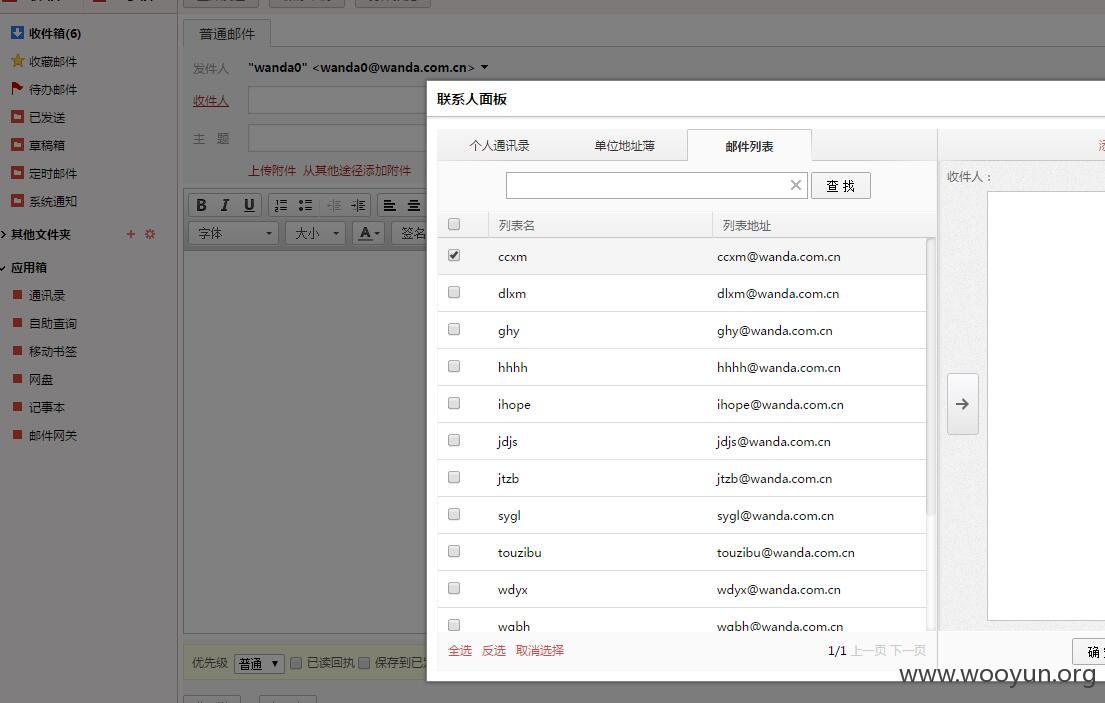This screenshot has width=1105, height=703.
Task: Check sygl list checkbox
Action: pos(454,514)
